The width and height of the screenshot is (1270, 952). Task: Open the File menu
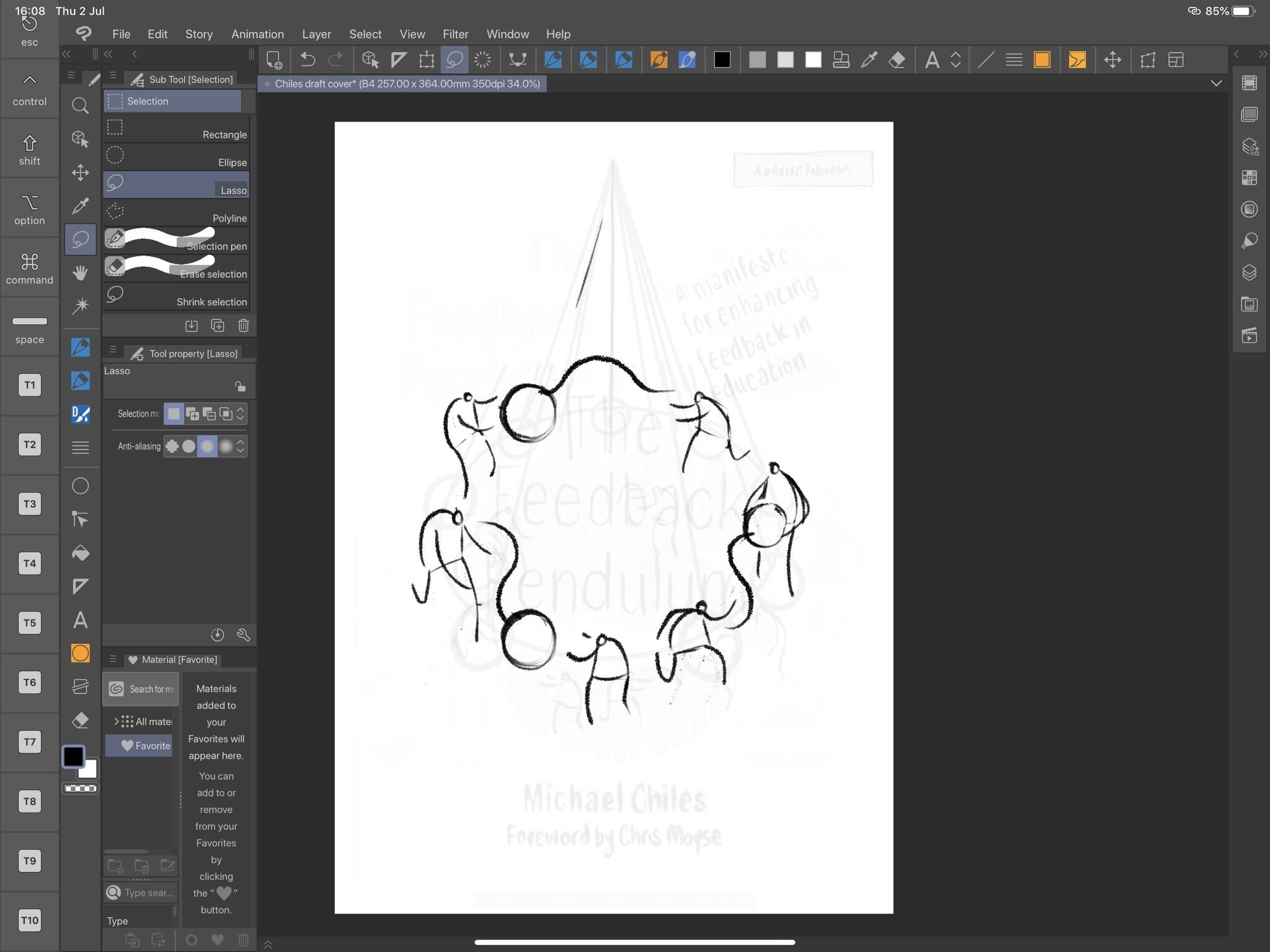[x=121, y=34]
